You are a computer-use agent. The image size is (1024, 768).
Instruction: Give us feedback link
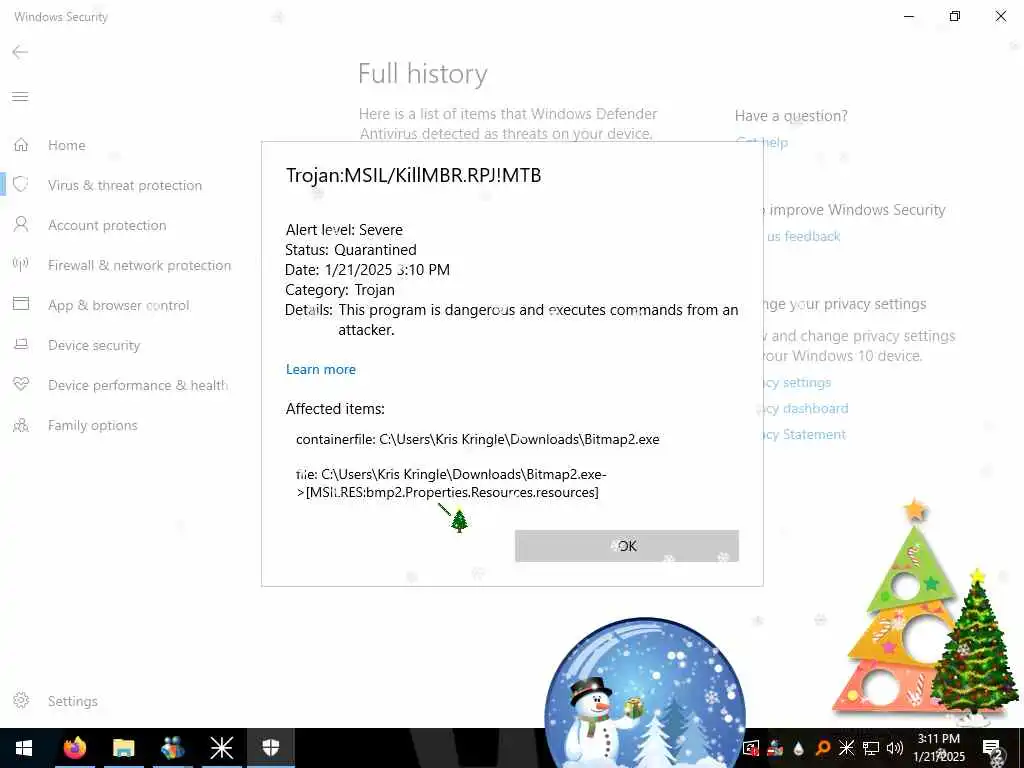click(803, 236)
